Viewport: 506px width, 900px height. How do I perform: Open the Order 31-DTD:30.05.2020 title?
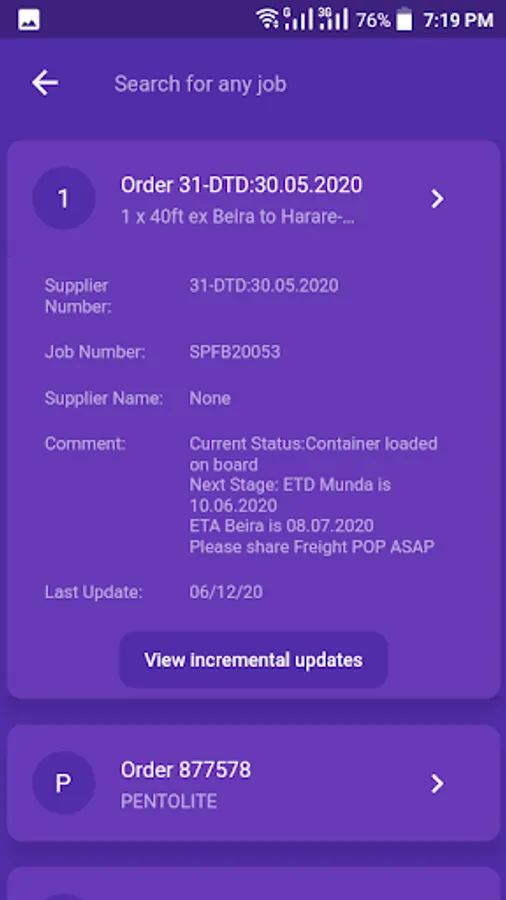coord(241,185)
